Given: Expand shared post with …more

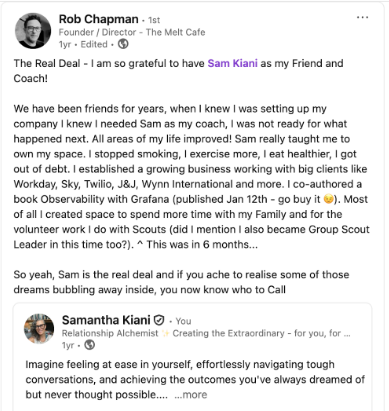Looking at the screenshot, I should (191, 395).
